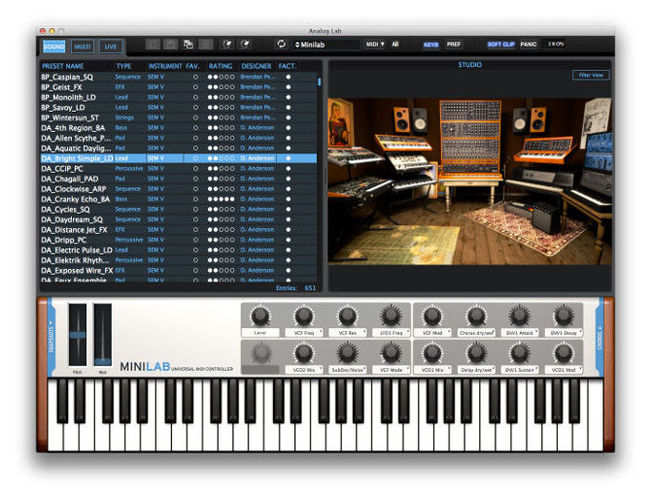Click the ENV1 Attack knob
The image size is (651, 499).
(519, 316)
